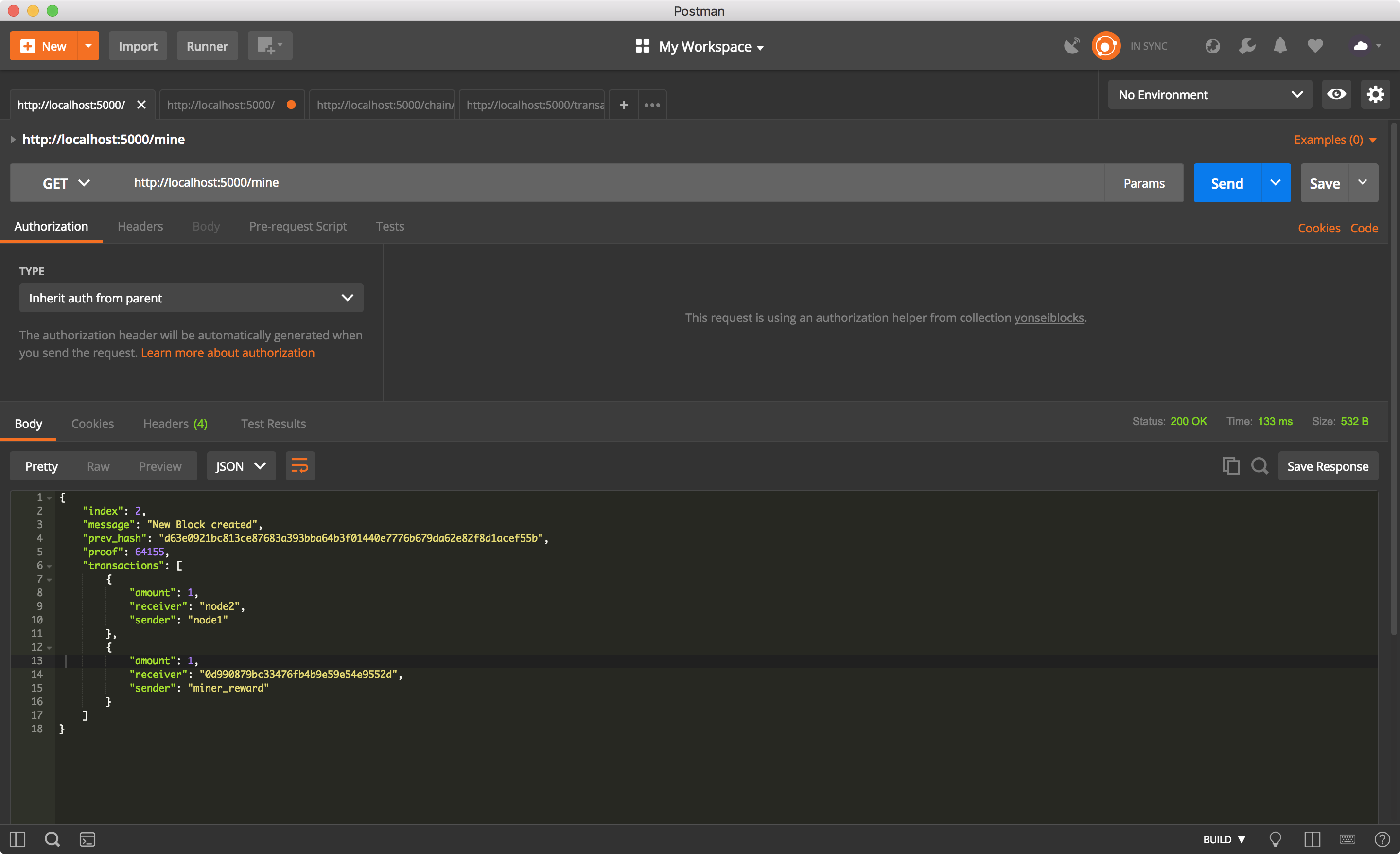Image resolution: width=1400 pixels, height=854 pixels.
Task: Open help question mark icon
Action: (x=1382, y=839)
